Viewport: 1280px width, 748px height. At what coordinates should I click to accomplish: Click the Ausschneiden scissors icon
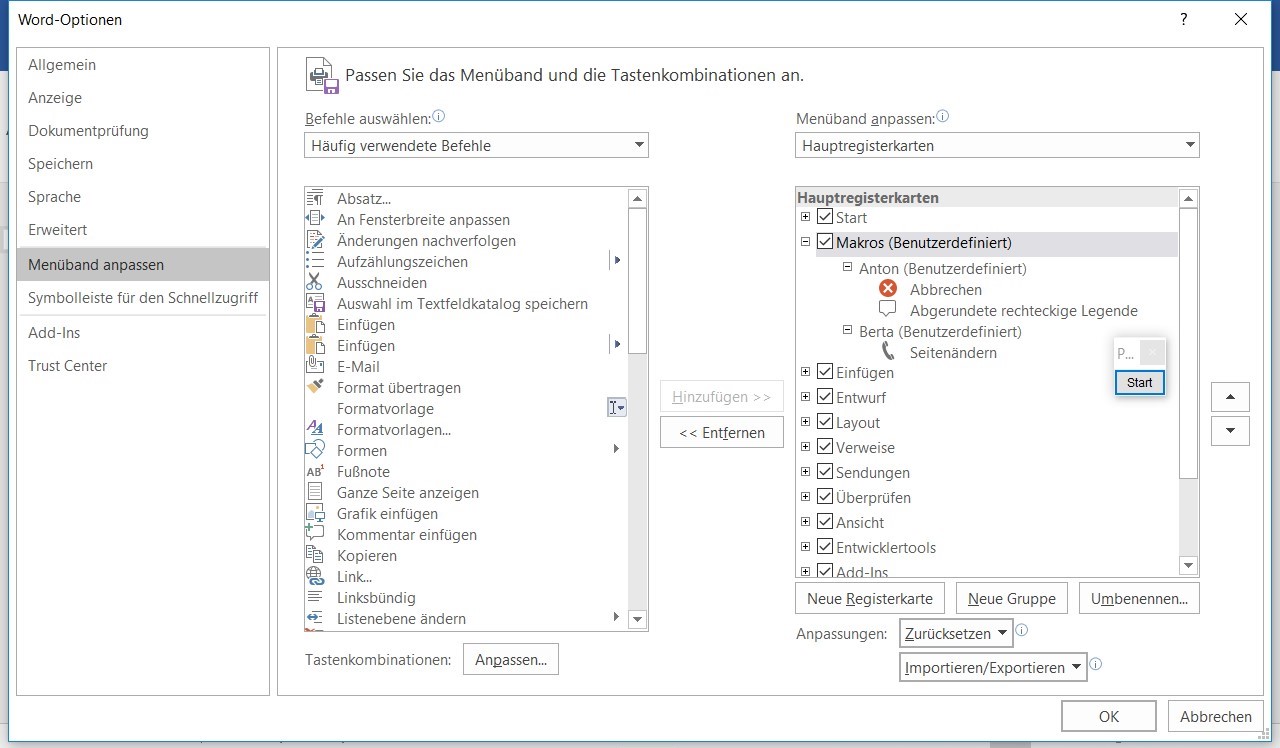(315, 282)
